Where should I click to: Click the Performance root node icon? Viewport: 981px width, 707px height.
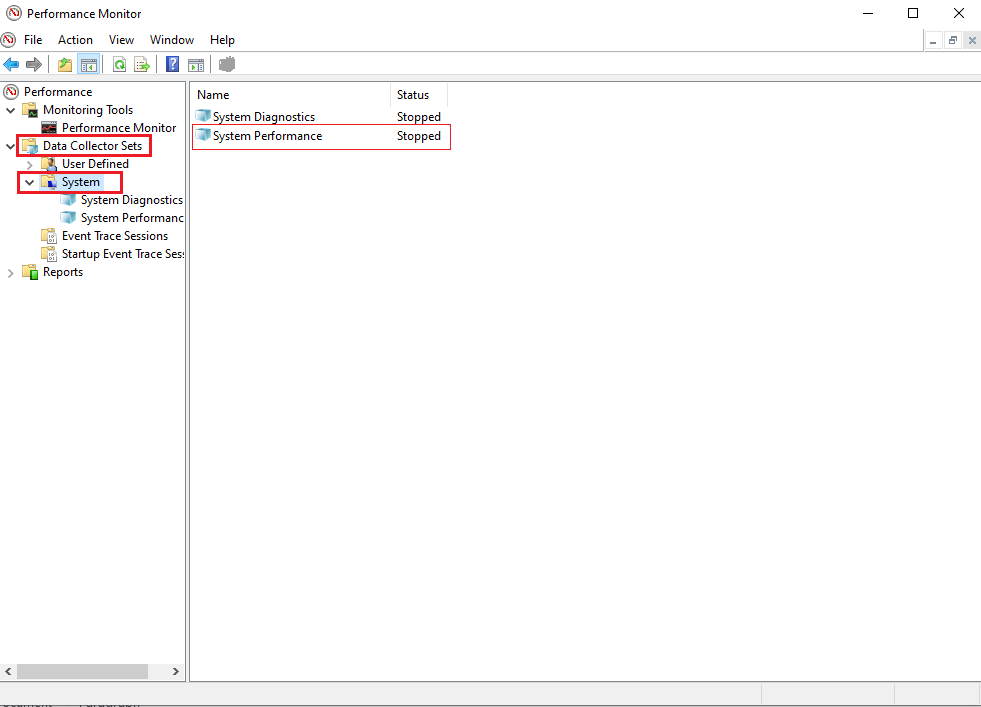11,92
